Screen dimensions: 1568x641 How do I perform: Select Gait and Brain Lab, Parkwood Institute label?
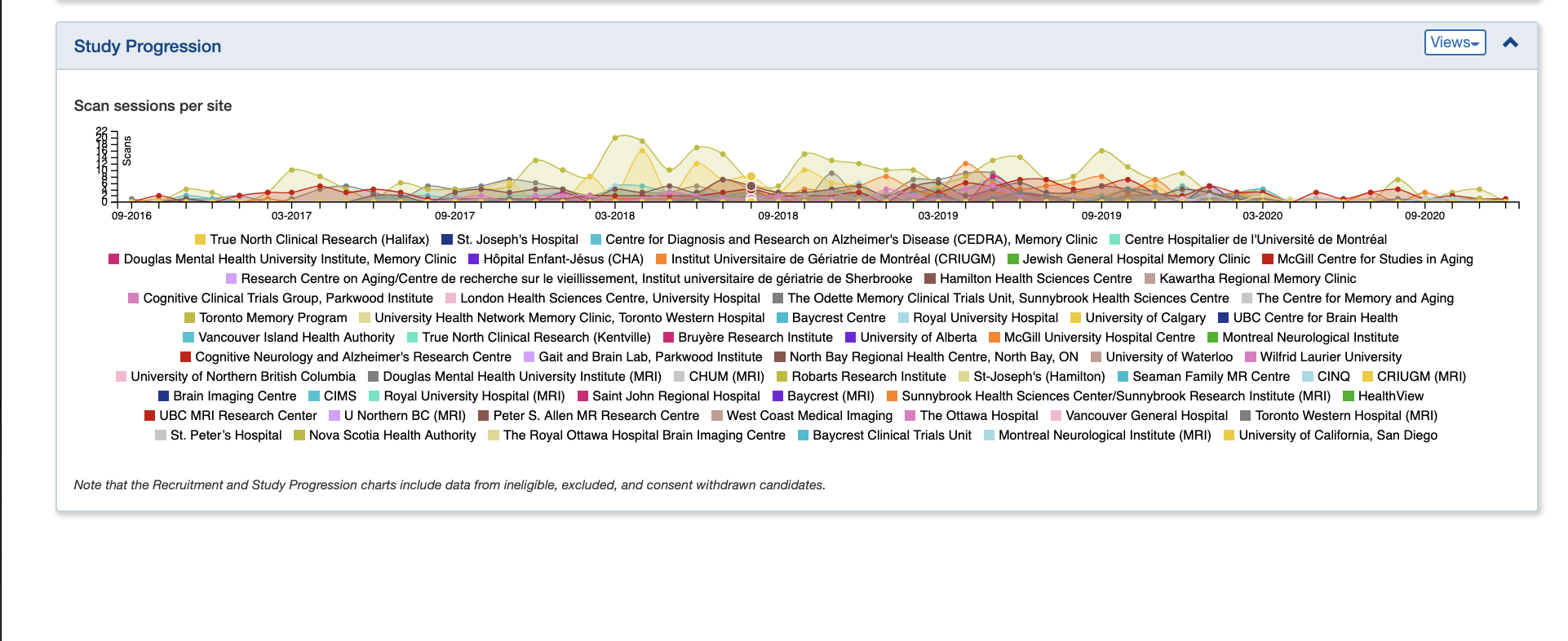650,357
